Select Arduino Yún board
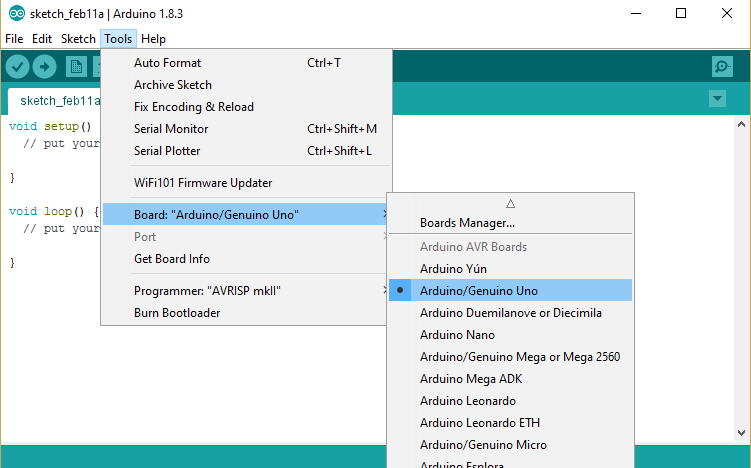751x468 pixels. pos(511,269)
